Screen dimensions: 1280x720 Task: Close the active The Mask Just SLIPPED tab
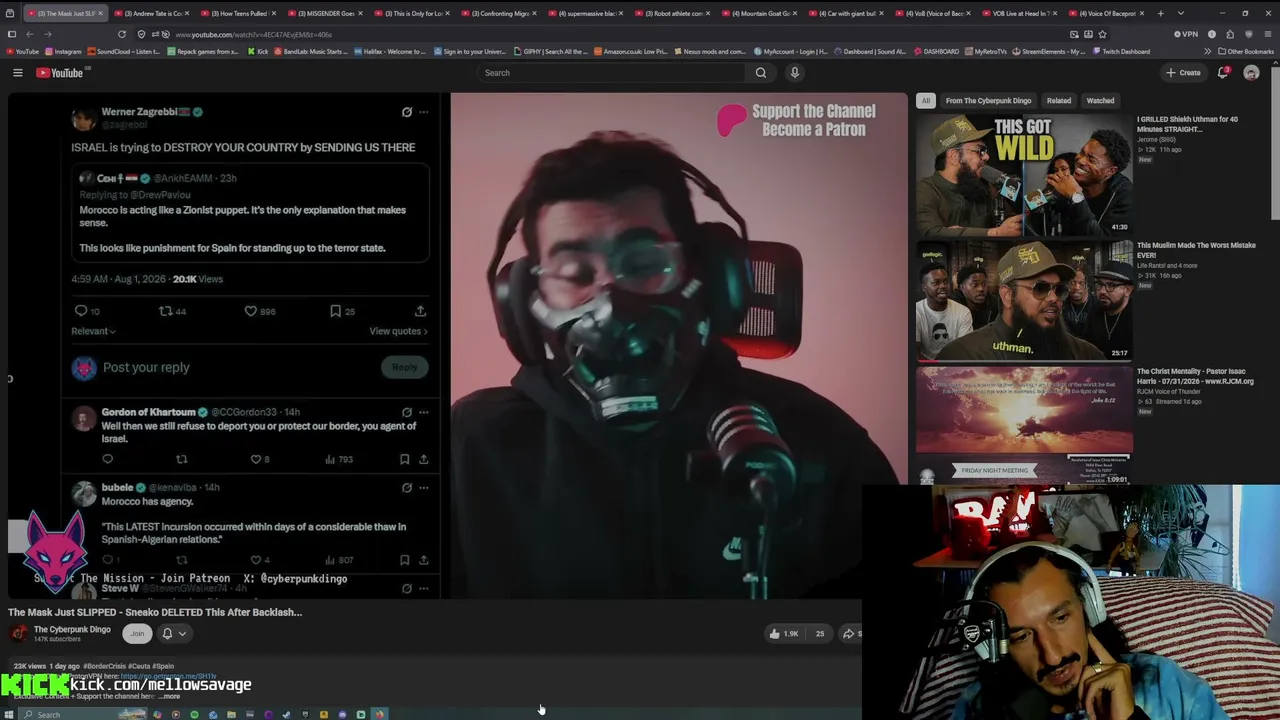coord(100,13)
